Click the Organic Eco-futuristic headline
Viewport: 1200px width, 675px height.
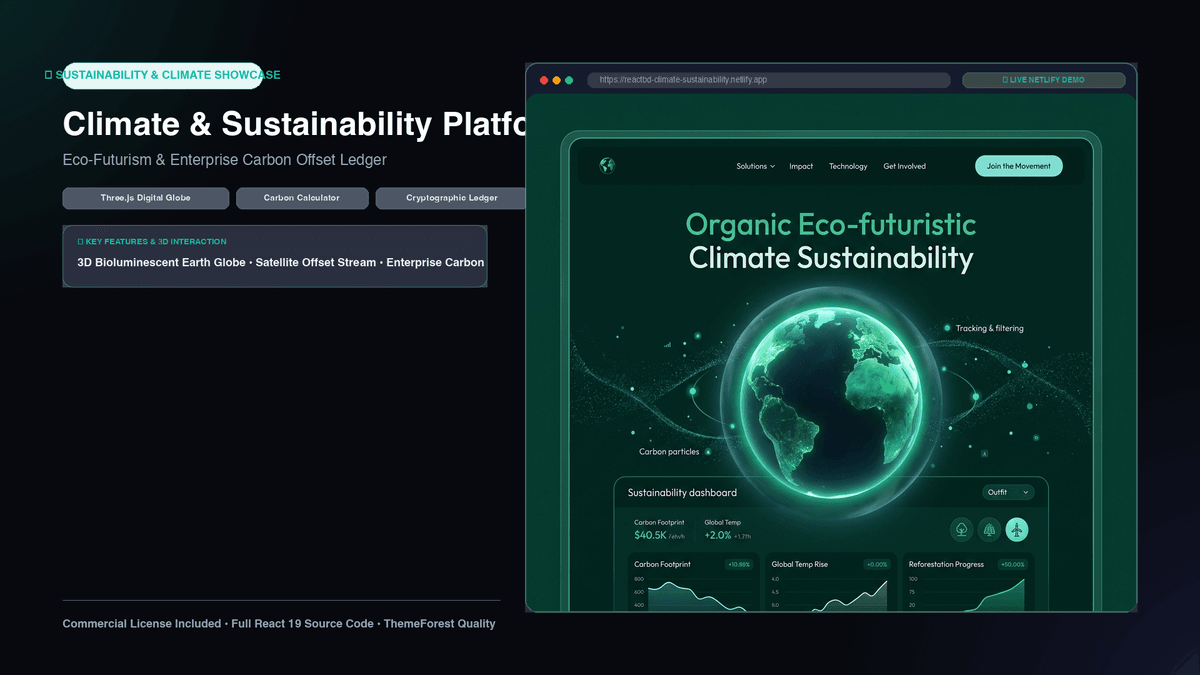coord(831,223)
